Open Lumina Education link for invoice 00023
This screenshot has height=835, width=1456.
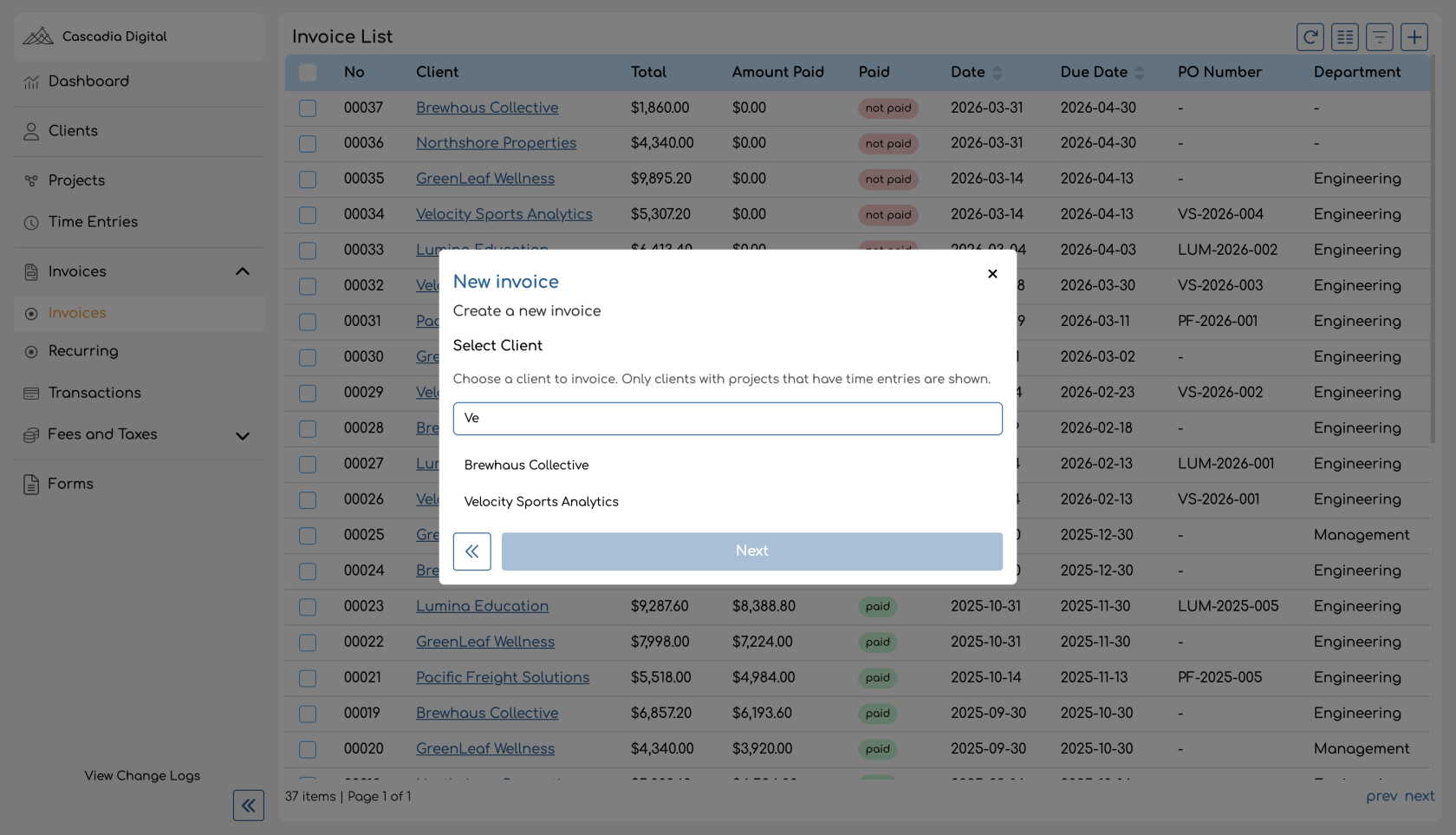pyautogui.click(x=482, y=606)
